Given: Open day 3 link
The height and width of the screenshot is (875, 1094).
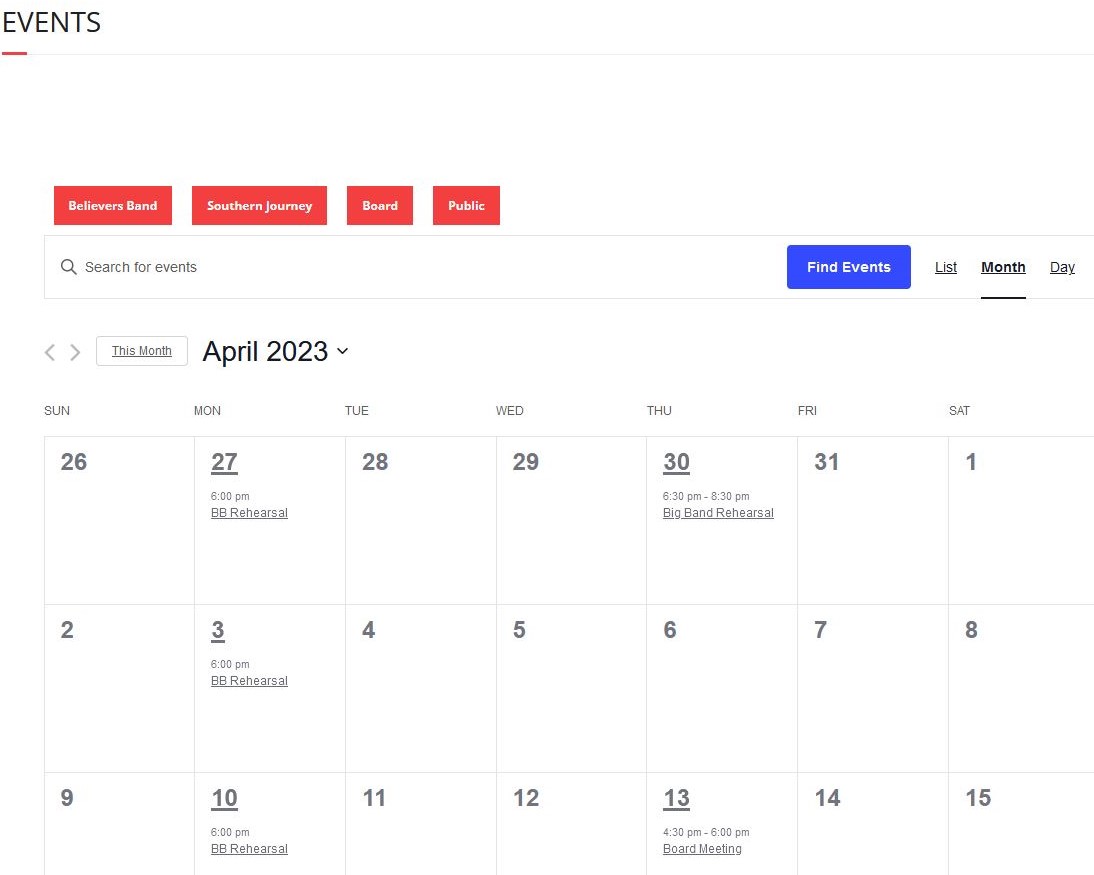Looking at the screenshot, I should 218,630.
